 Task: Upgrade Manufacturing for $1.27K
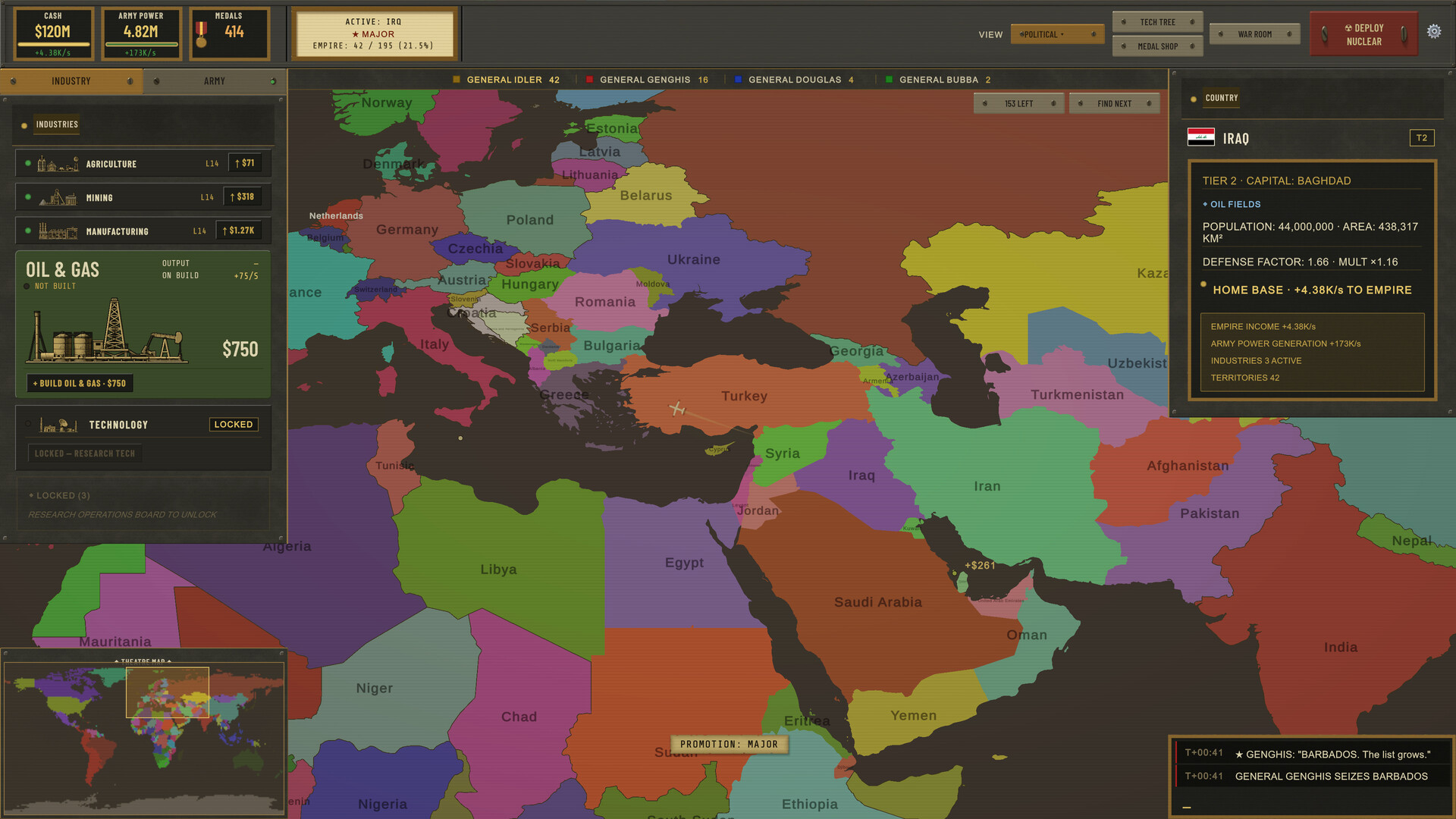click(x=238, y=230)
